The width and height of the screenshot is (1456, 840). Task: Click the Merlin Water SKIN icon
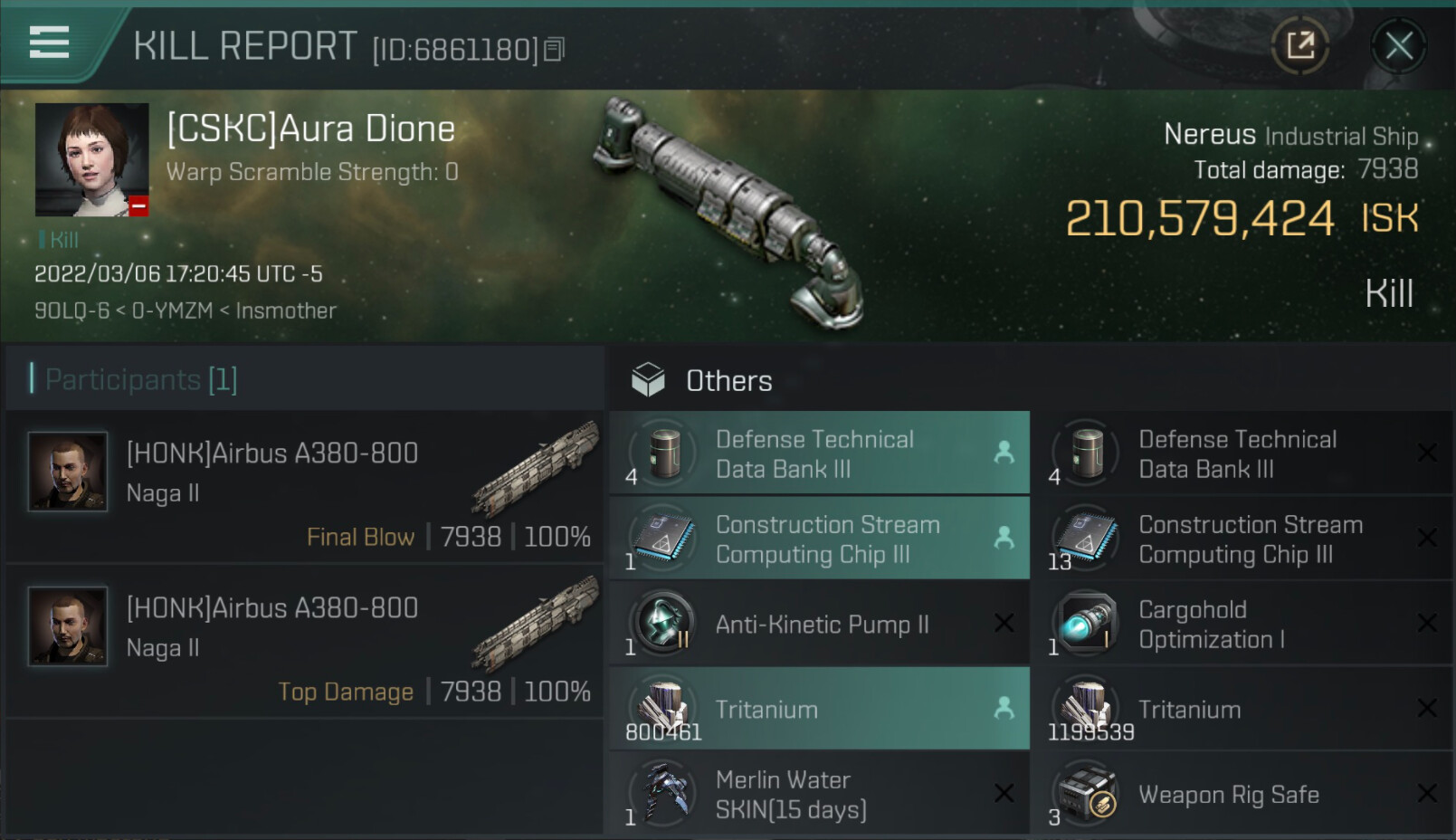(663, 794)
